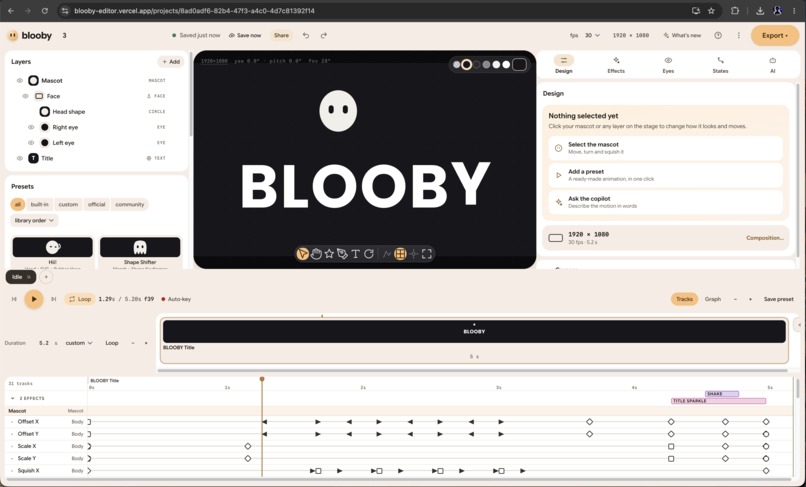
Task: Toggle the grid overlay on stage
Action: [x=400, y=254]
